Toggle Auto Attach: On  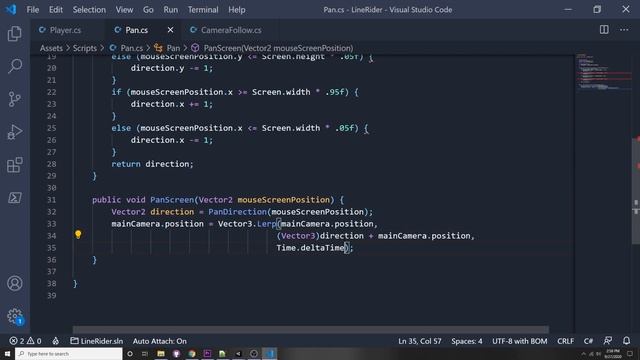pos(160,341)
